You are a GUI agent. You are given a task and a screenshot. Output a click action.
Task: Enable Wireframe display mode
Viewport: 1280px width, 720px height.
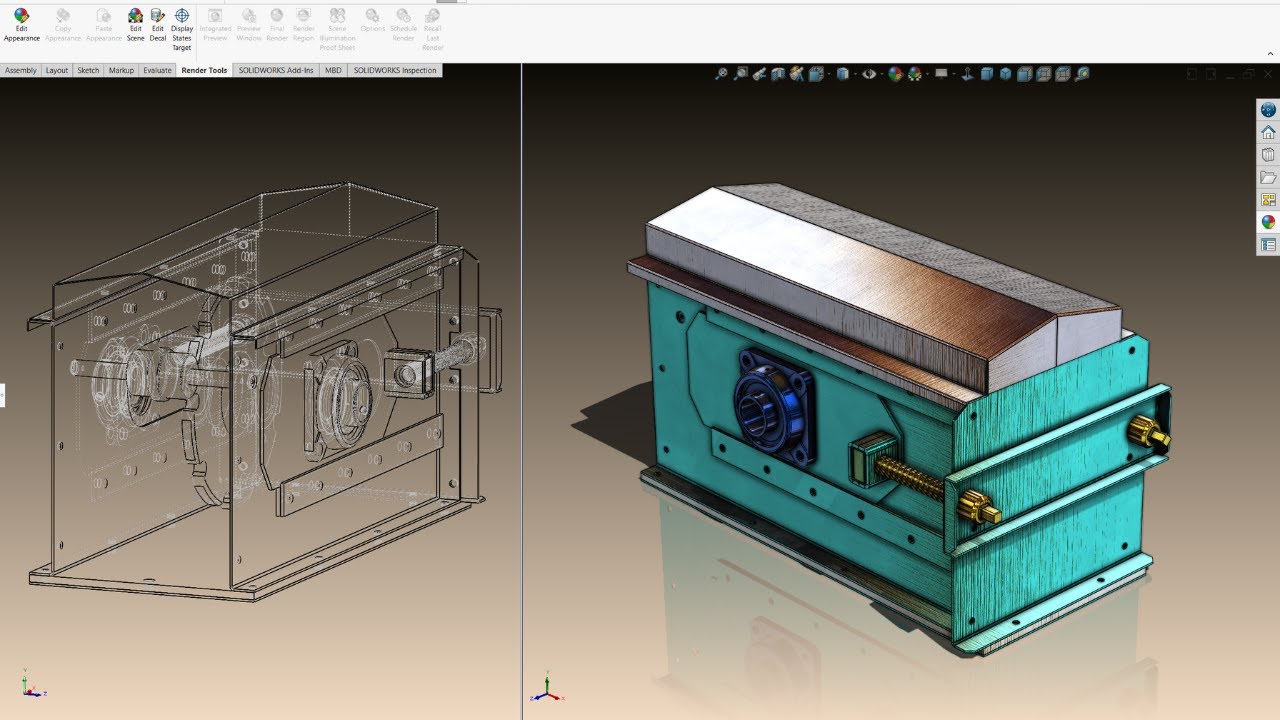pos(1062,74)
